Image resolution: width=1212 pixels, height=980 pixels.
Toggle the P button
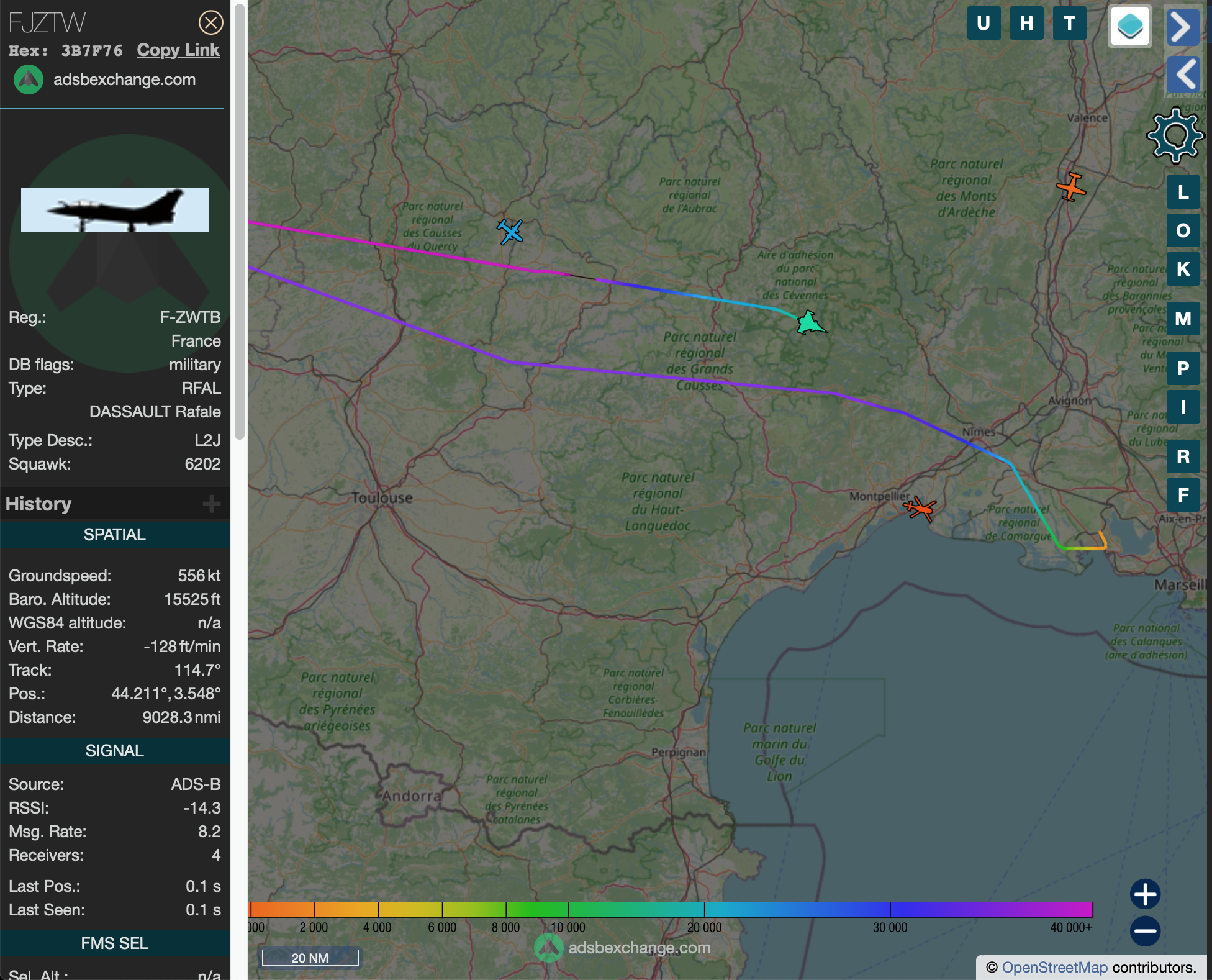click(x=1183, y=368)
